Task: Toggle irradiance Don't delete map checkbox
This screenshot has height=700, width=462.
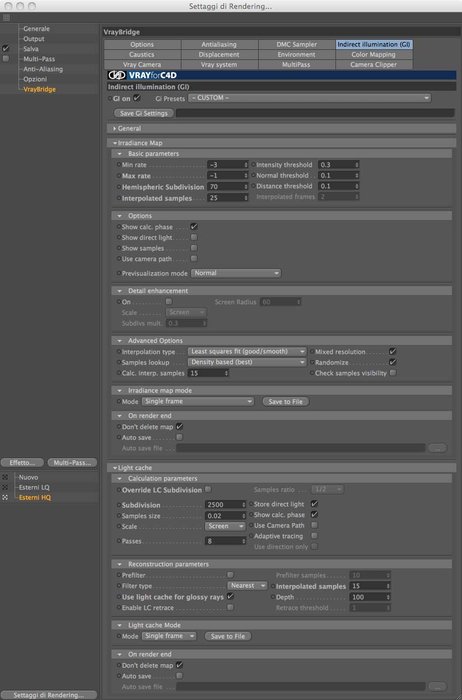Action: [x=179, y=427]
